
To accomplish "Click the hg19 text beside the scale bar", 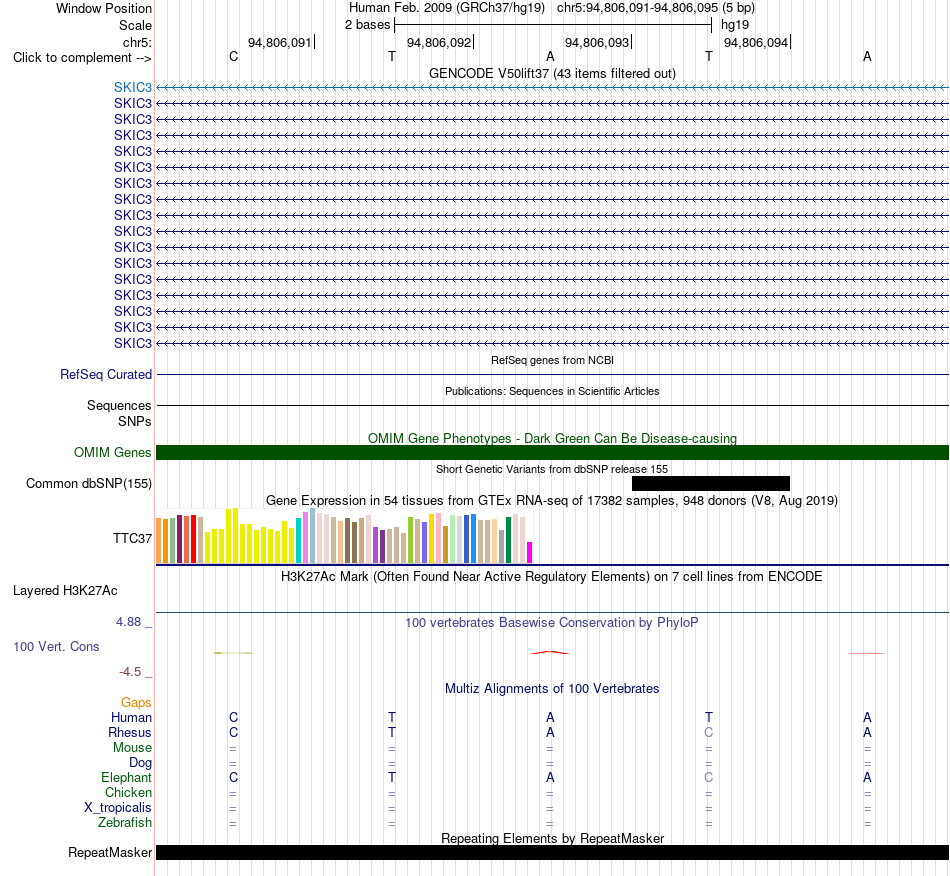I will point(735,25).
